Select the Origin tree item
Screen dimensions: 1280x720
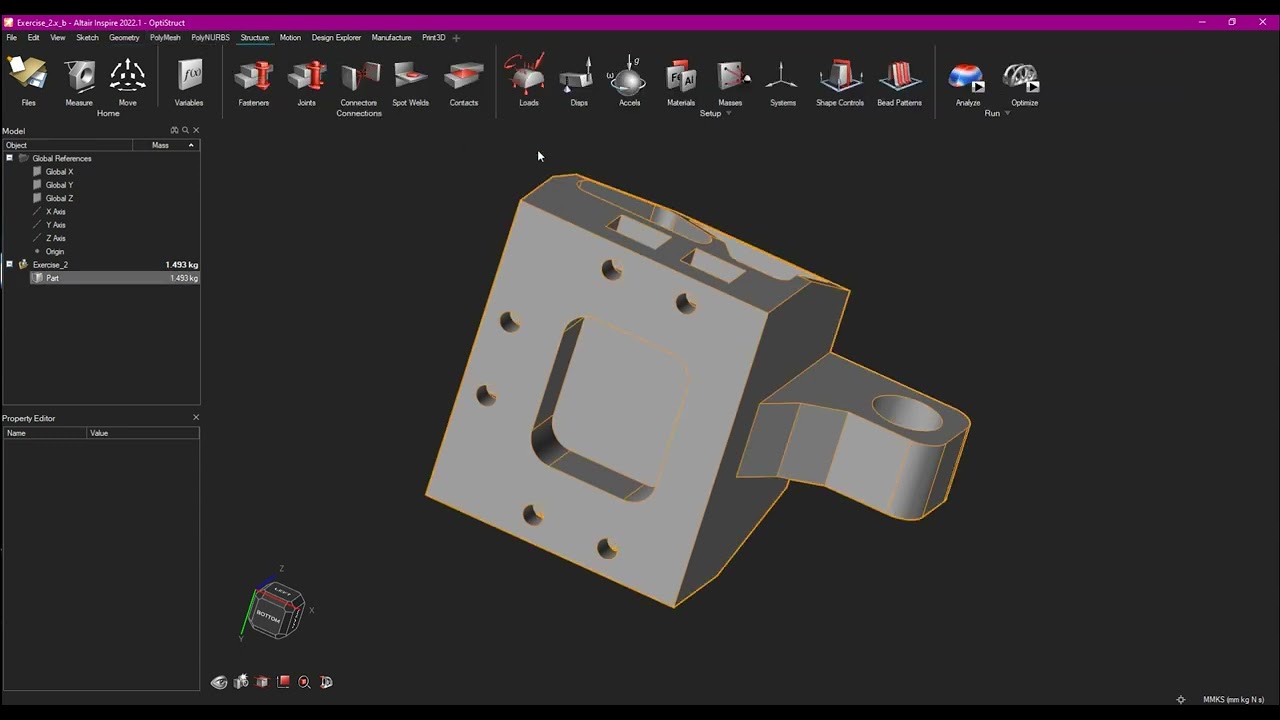click(x=54, y=251)
